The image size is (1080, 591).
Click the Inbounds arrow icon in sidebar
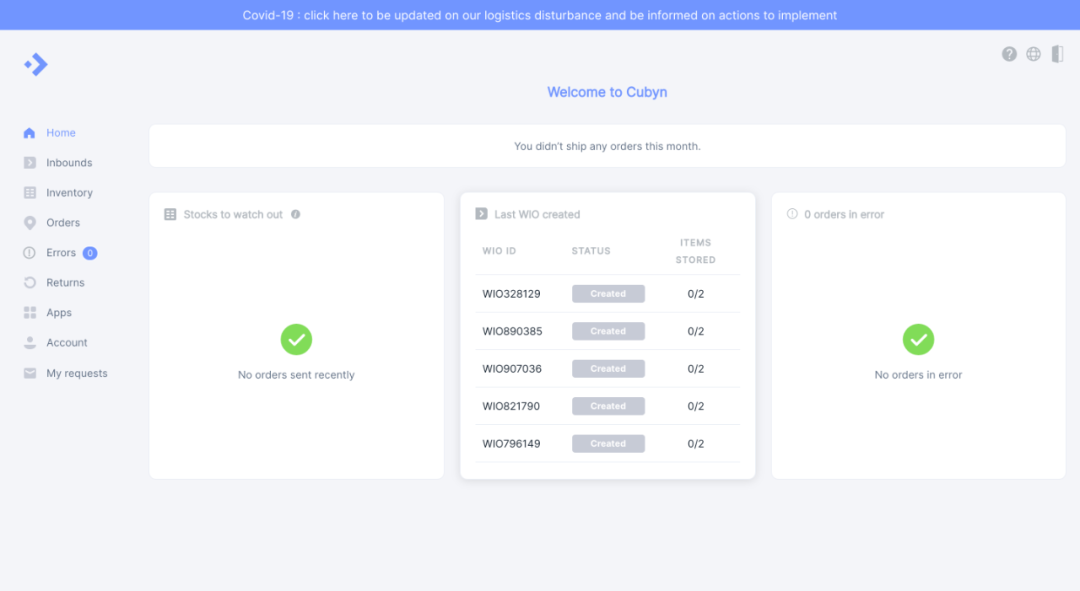[30, 163]
